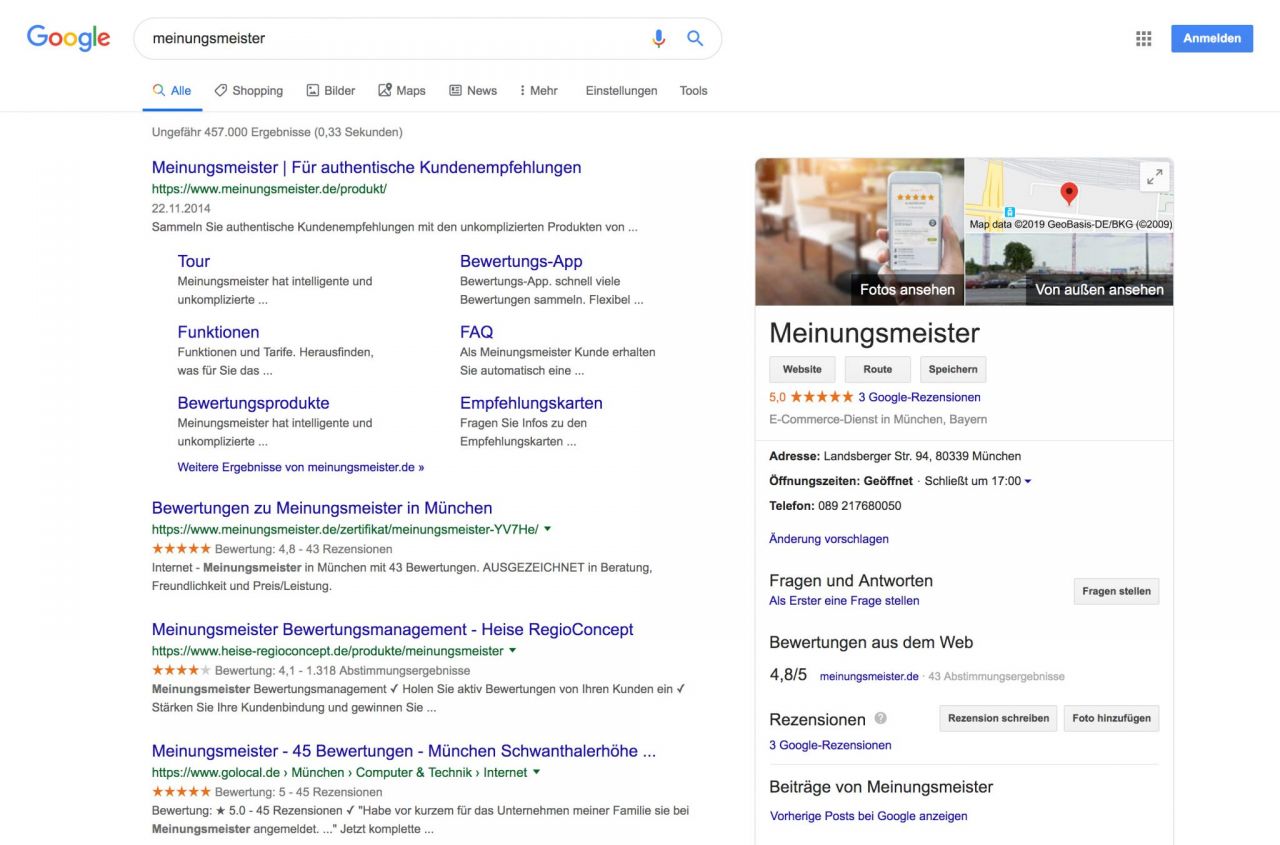Open the Funktionen sitelink
Viewport: 1280px width, 845px height.
point(218,333)
